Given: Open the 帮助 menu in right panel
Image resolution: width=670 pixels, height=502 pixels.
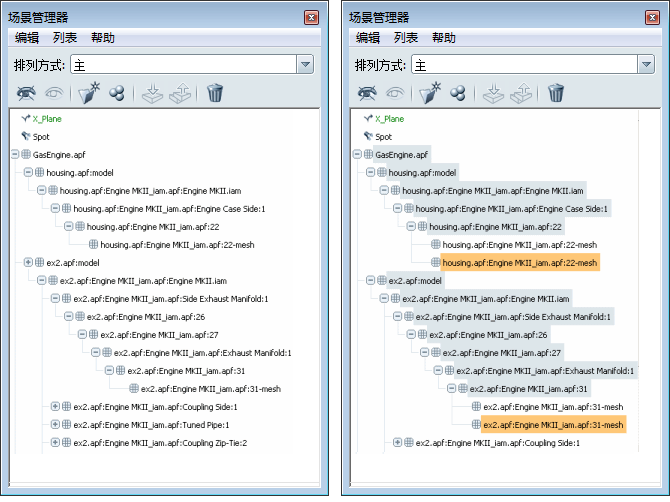Looking at the screenshot, I should [443, 38].
